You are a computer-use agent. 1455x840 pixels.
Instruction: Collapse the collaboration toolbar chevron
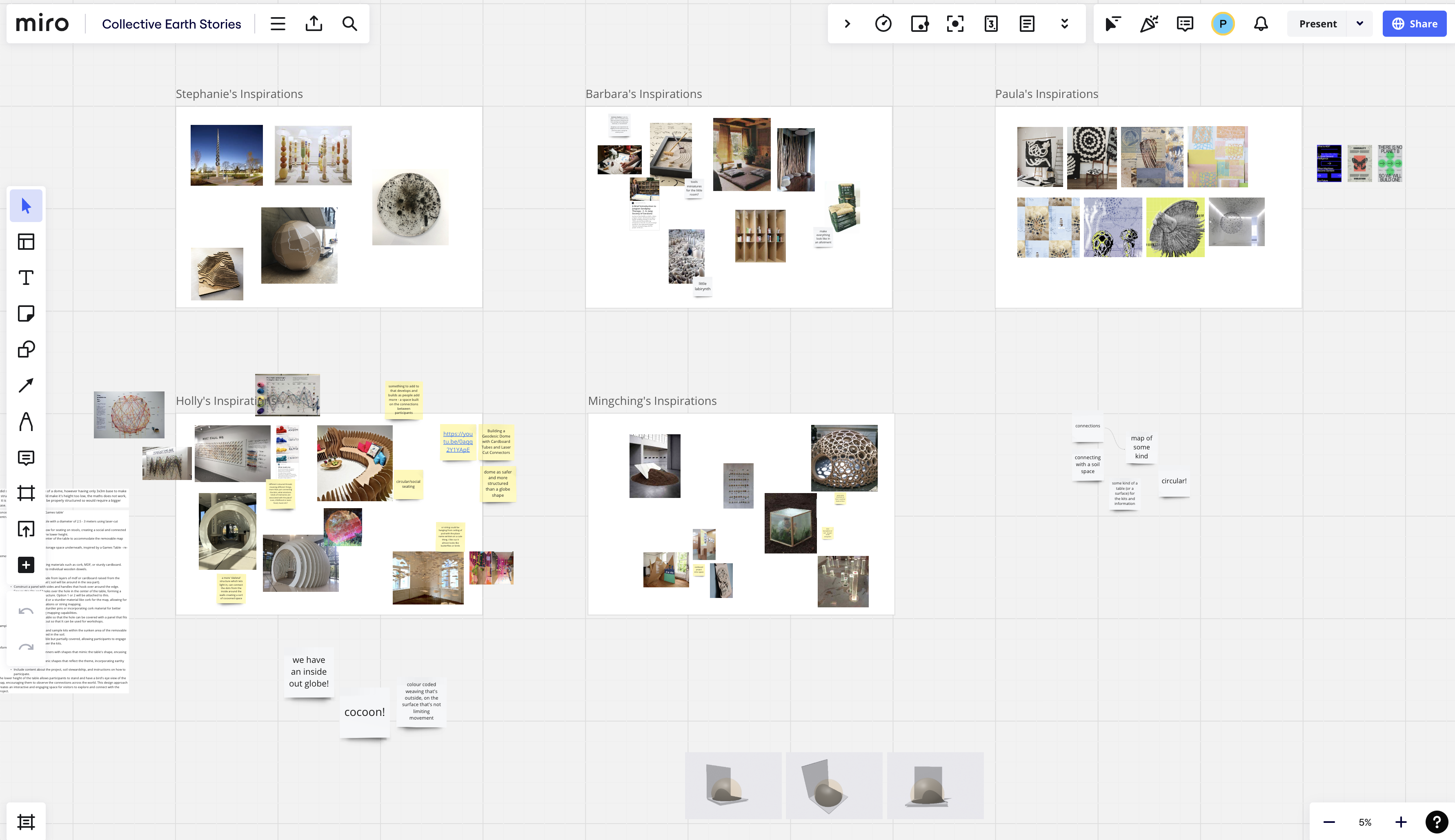(x=847, y=24)
